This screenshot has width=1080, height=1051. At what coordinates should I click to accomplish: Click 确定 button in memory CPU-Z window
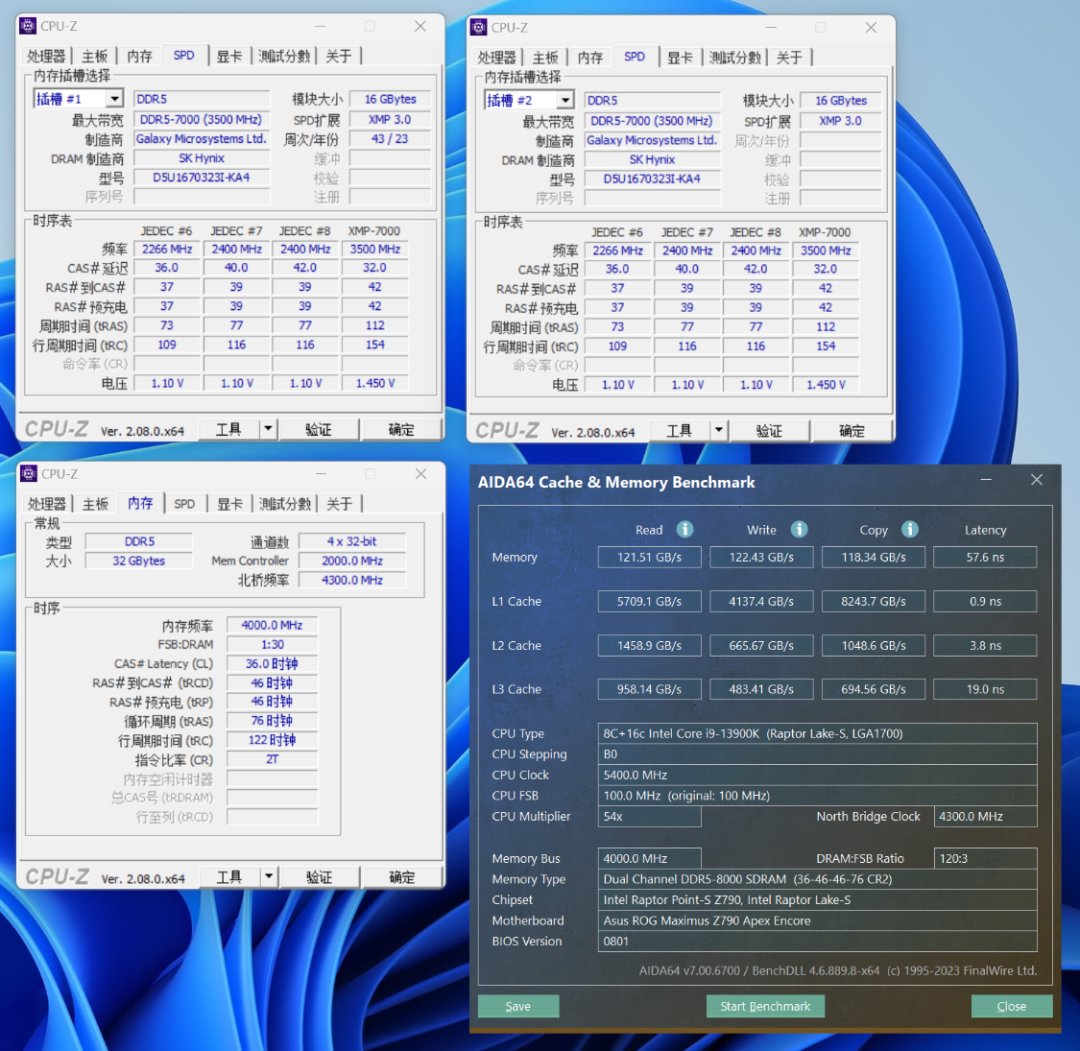click(x=402, y=877)
